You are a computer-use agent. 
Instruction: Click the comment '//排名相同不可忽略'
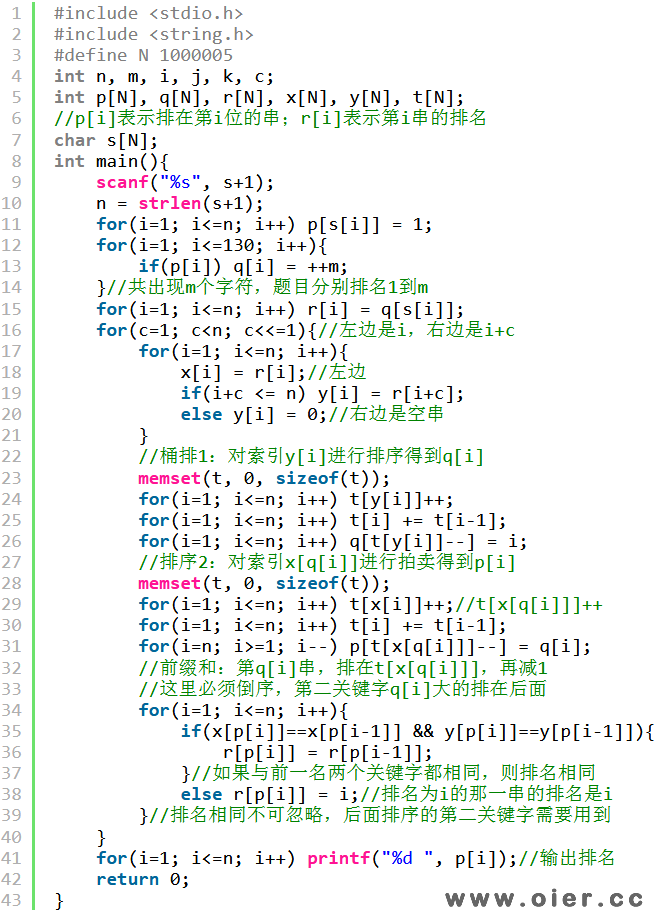[380, 814]
